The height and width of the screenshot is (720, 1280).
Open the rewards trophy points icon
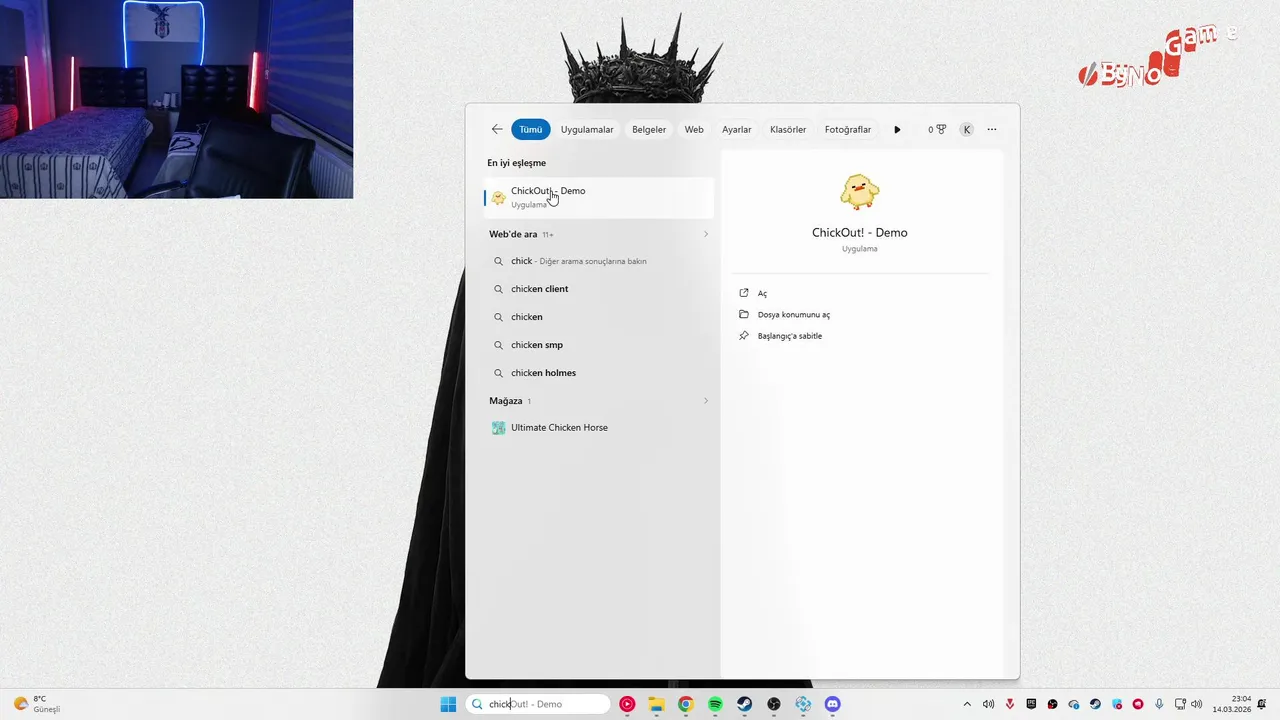click(937, 129)
